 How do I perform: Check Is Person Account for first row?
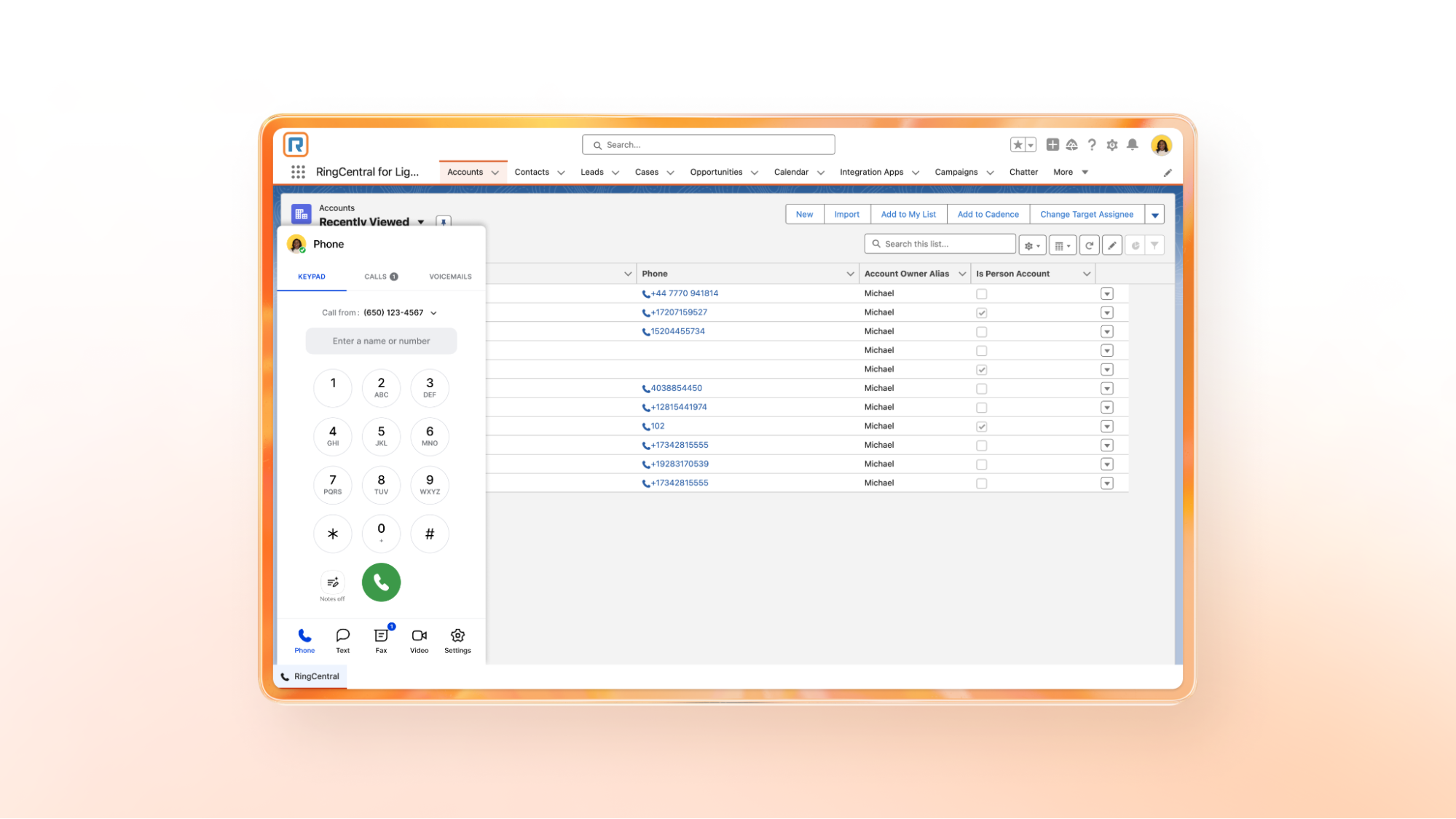[x=981, y=294]
